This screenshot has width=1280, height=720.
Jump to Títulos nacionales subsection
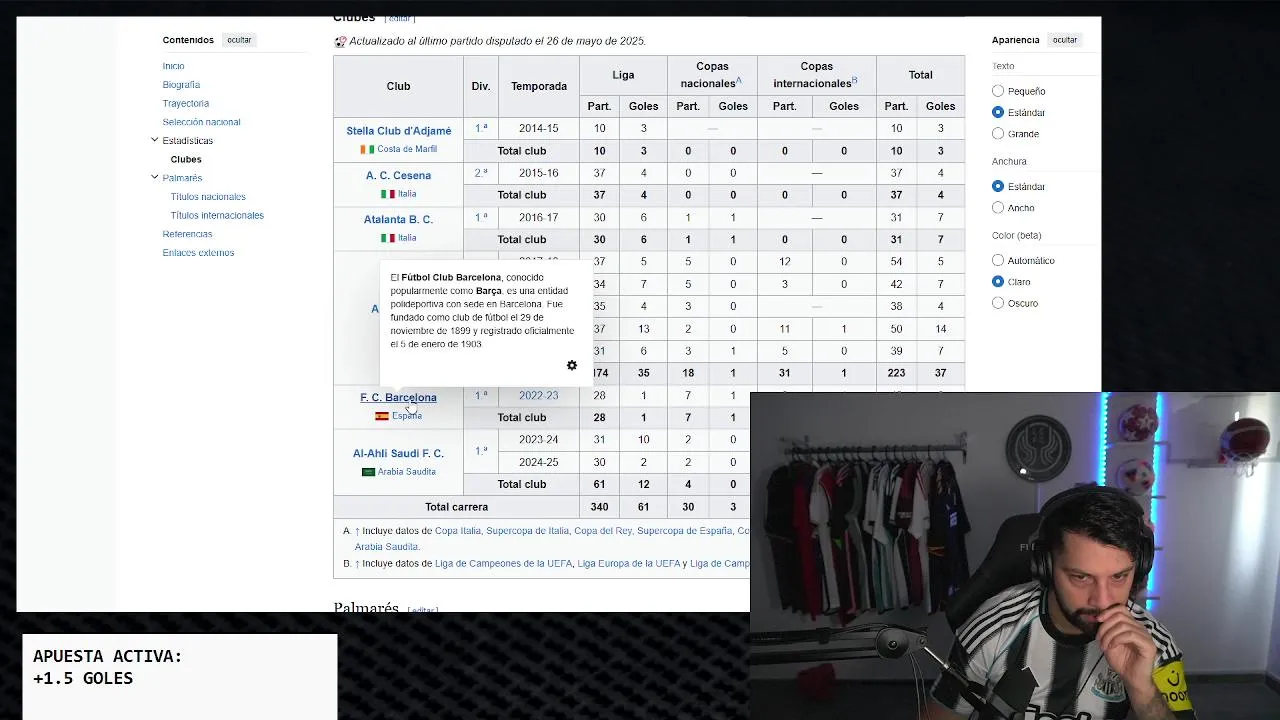[x=208, y=197]
